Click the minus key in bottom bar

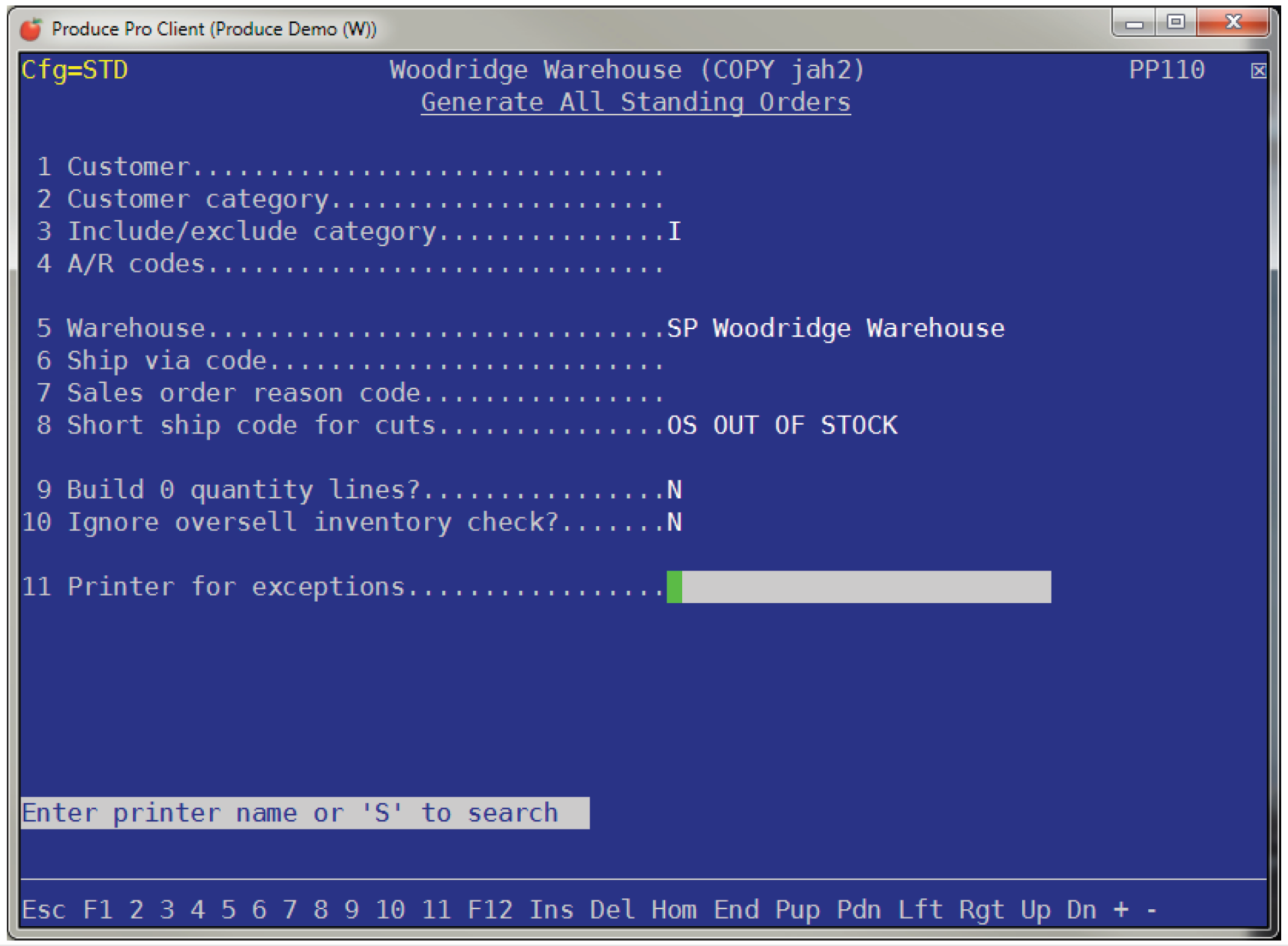(x=1152, y=910)
